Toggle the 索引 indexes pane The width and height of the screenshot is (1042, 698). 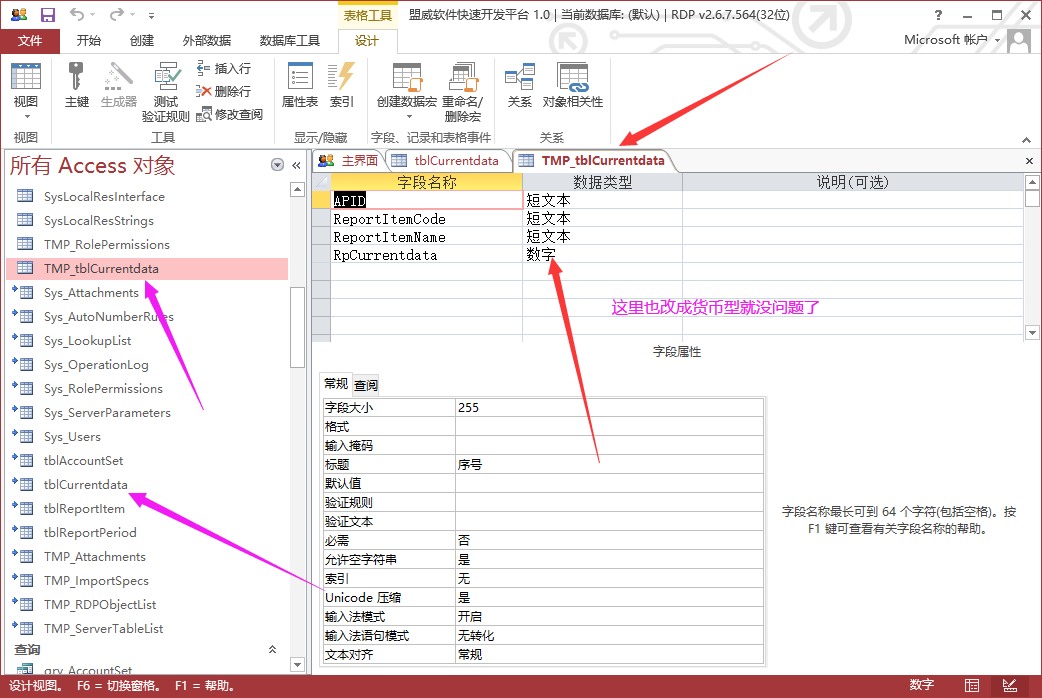[342, 85]
